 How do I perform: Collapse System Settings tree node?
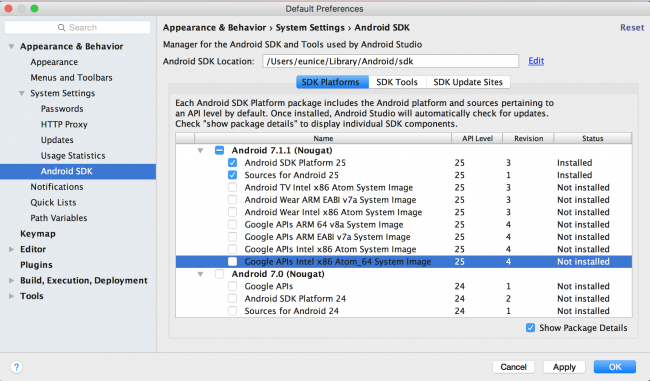(22, 93)
